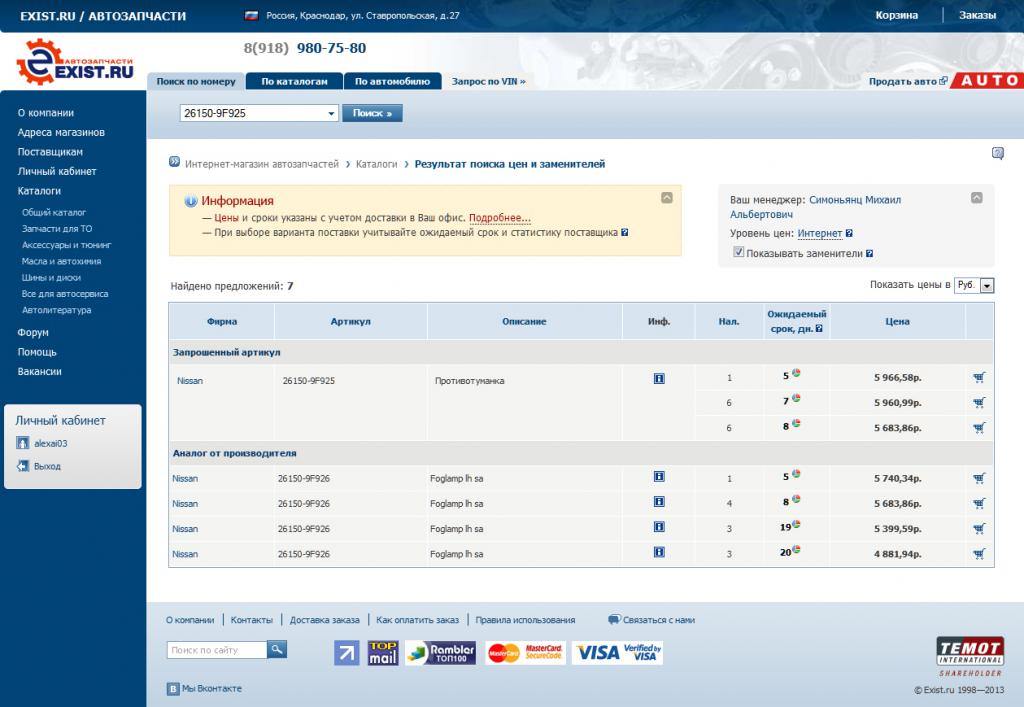Switch to По автомобилю tab

pyautogui.click(x=392, y=82)
